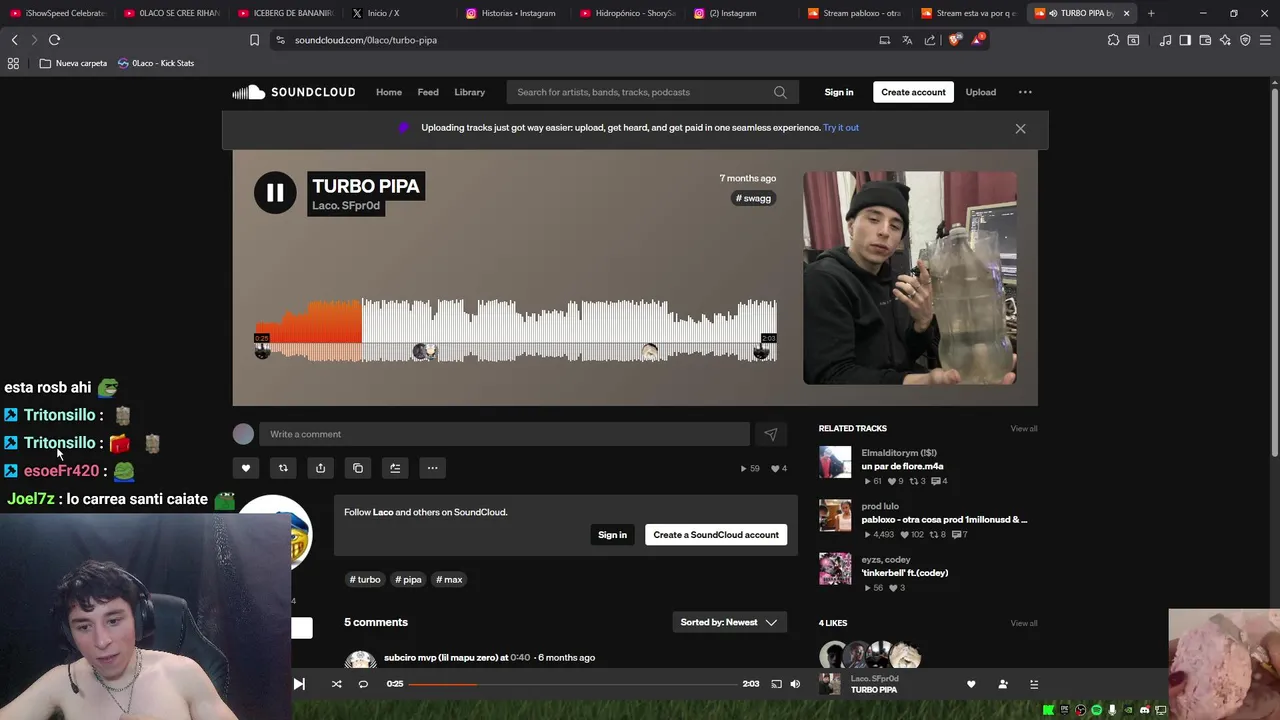1280x720 pixels.
Task: Toggle the browser sidebar panel icon
Action: click(1185, 40)
